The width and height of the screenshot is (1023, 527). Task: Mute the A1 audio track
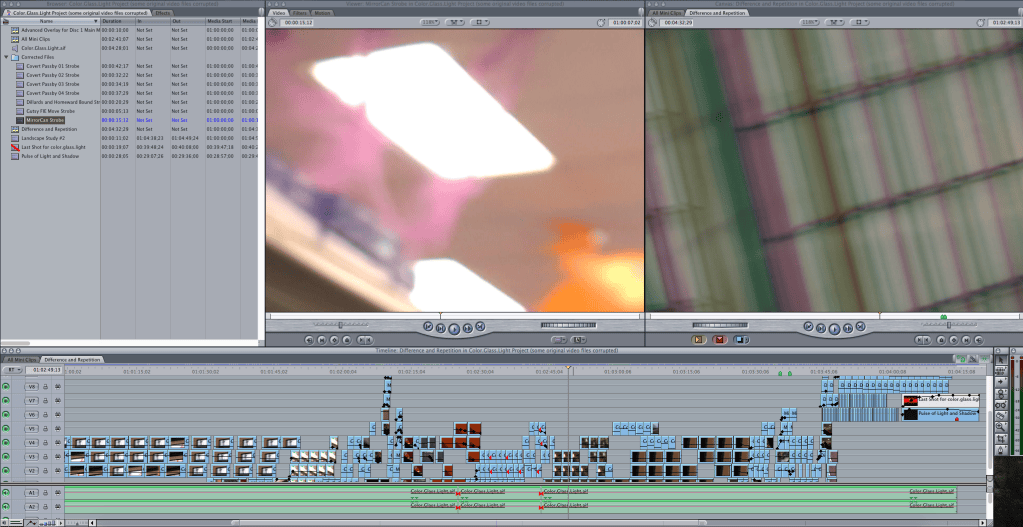pos(6,492)
